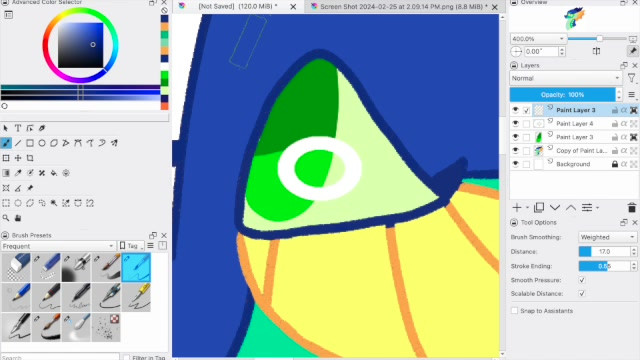640x360 pixels.
Task: Select the Contiguous Selection wand tool
Action: [54, 203]
